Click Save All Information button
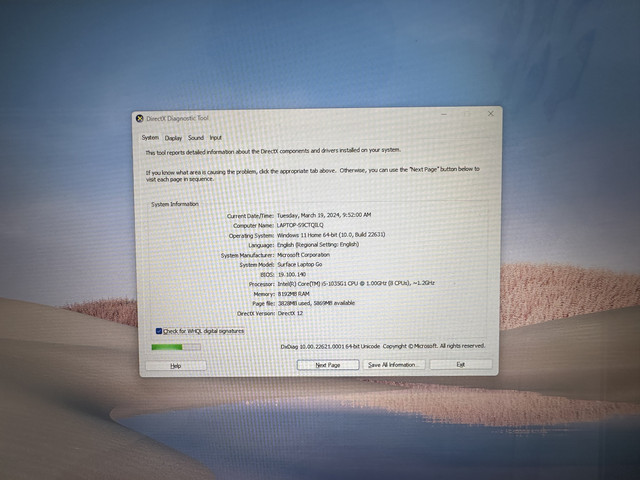 coord(394,364)
